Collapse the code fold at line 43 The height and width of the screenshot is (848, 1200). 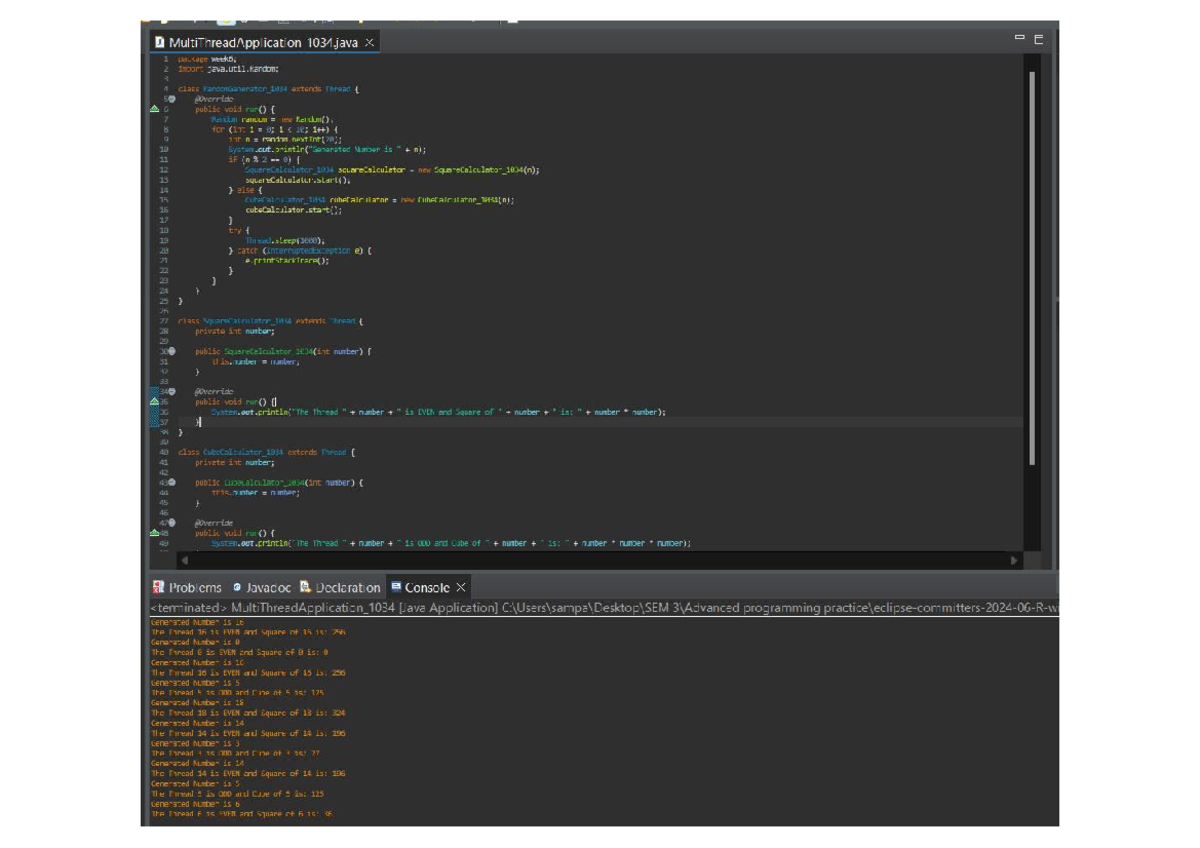click(171, 483)
